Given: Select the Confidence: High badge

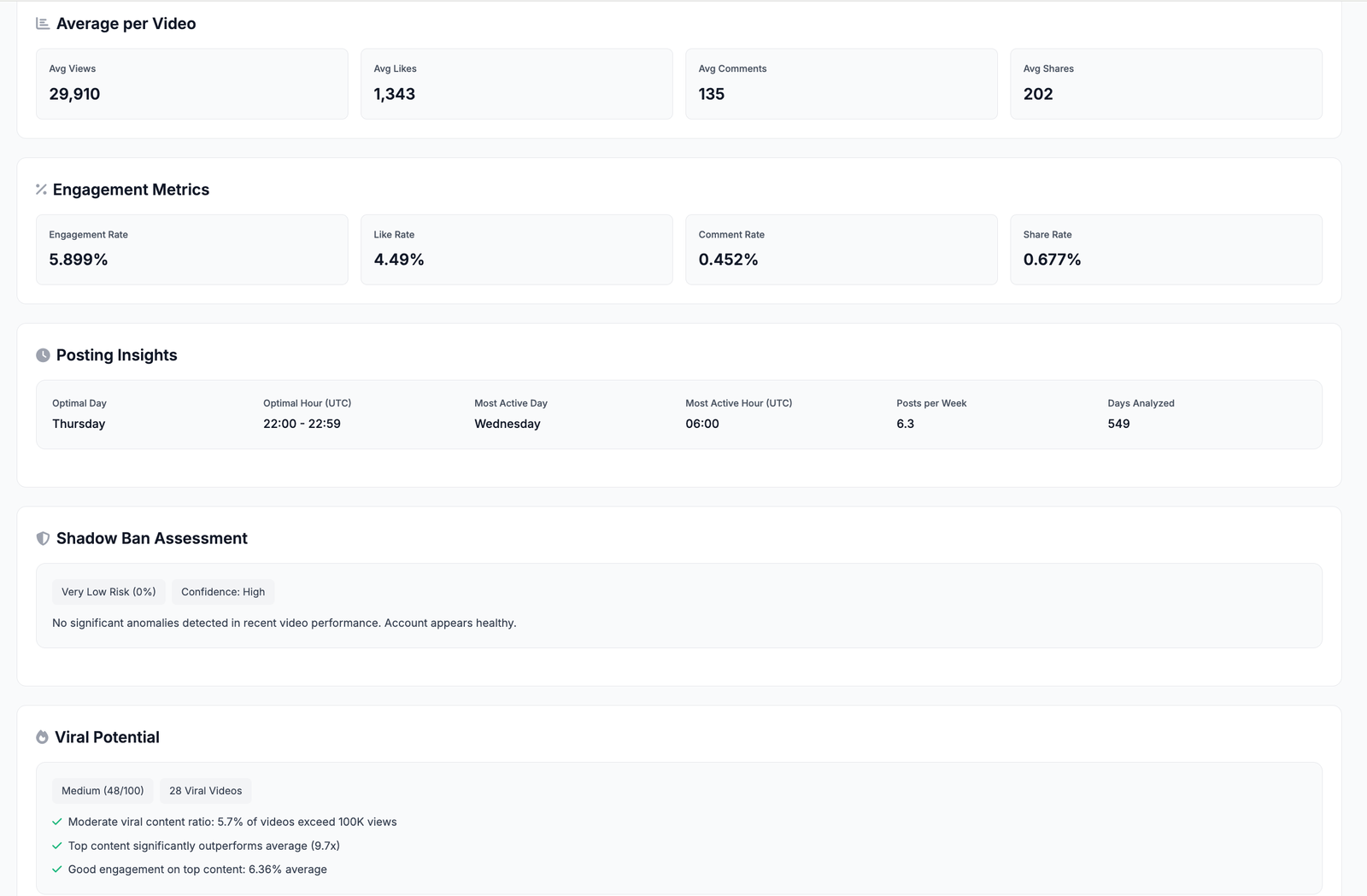Looking at the screenshot, I should [x=223, y=592].
